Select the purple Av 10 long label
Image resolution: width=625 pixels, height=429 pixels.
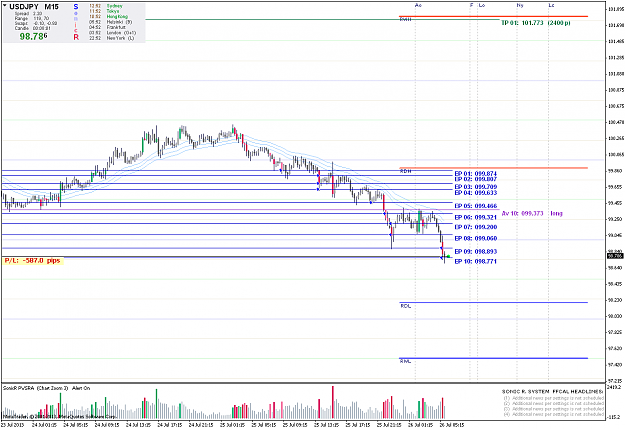click(532, 213)
